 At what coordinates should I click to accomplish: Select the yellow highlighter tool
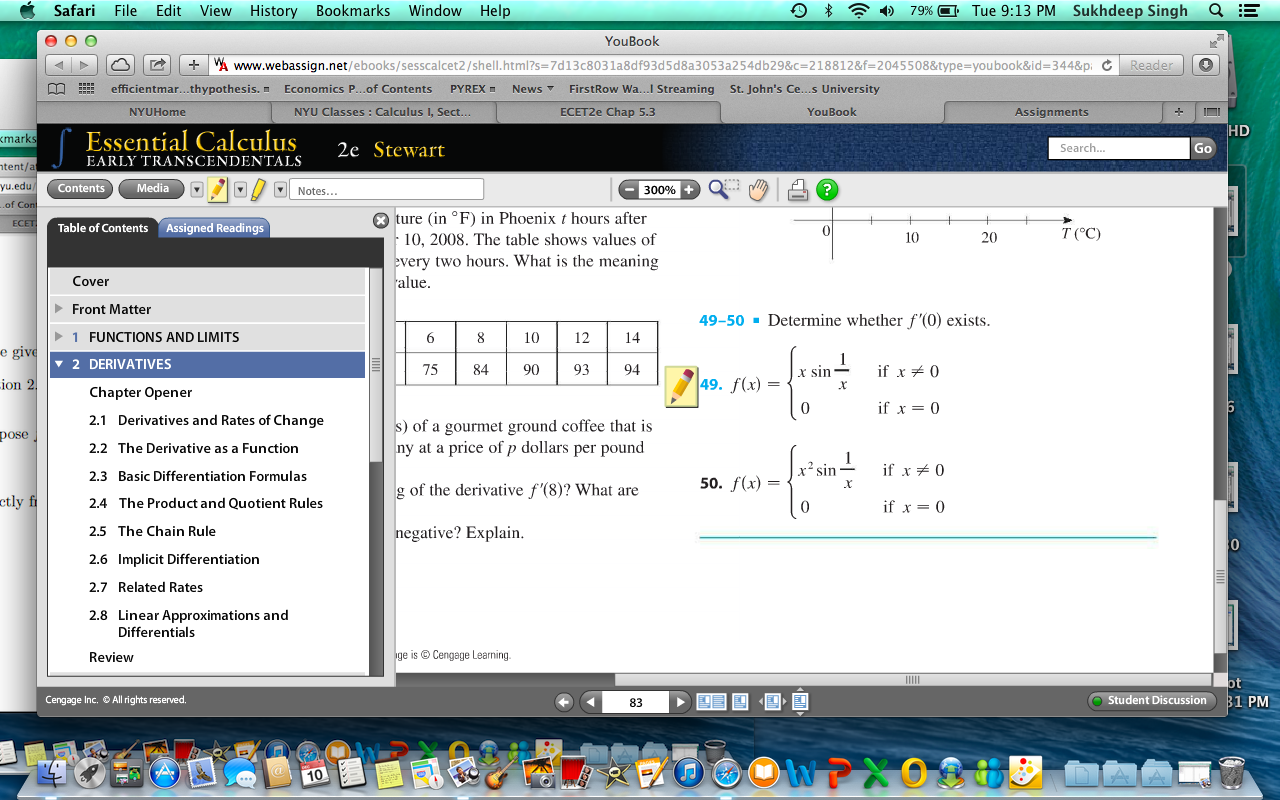click(x=258, y=189)
